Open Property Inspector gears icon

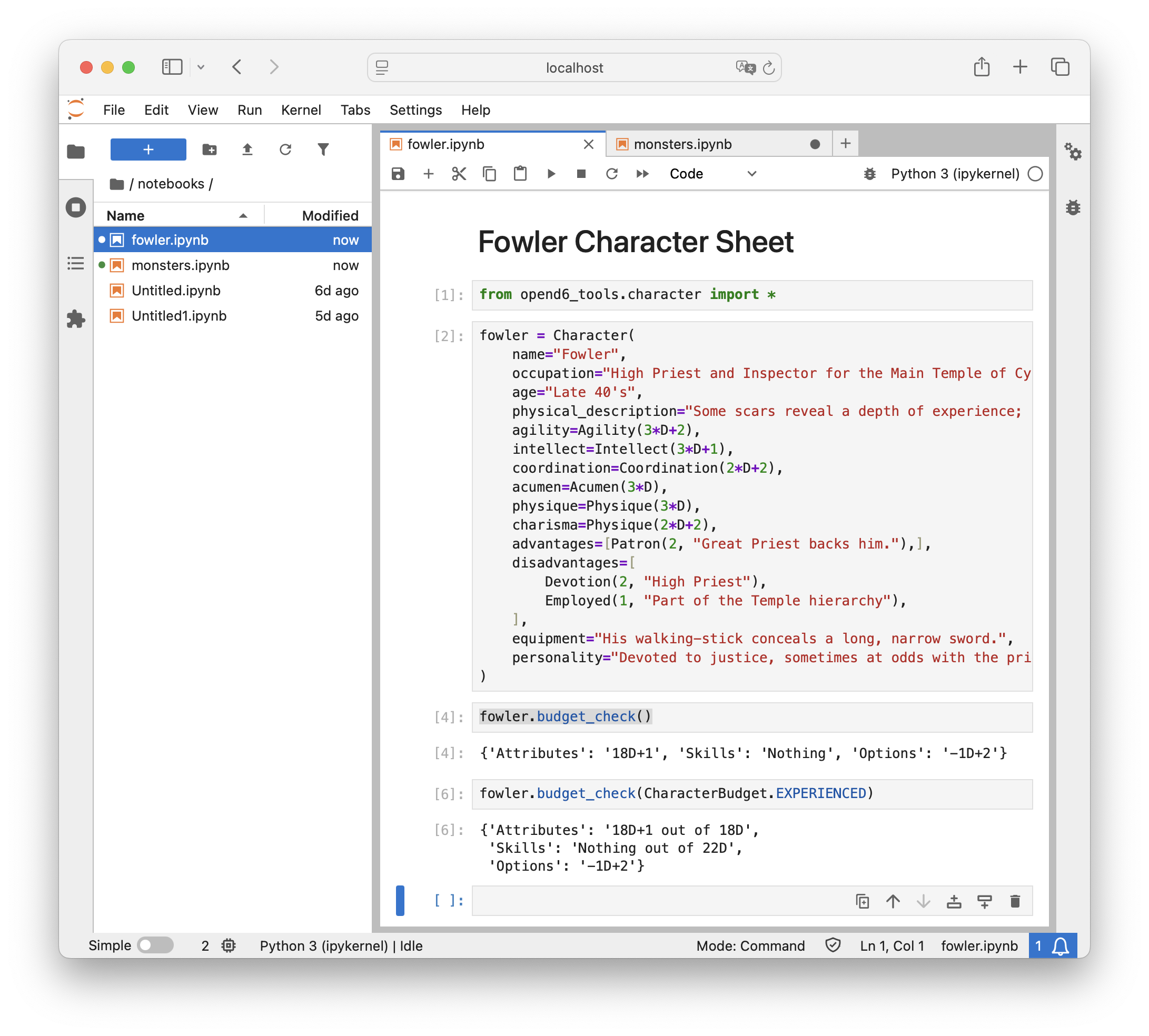1073,152
